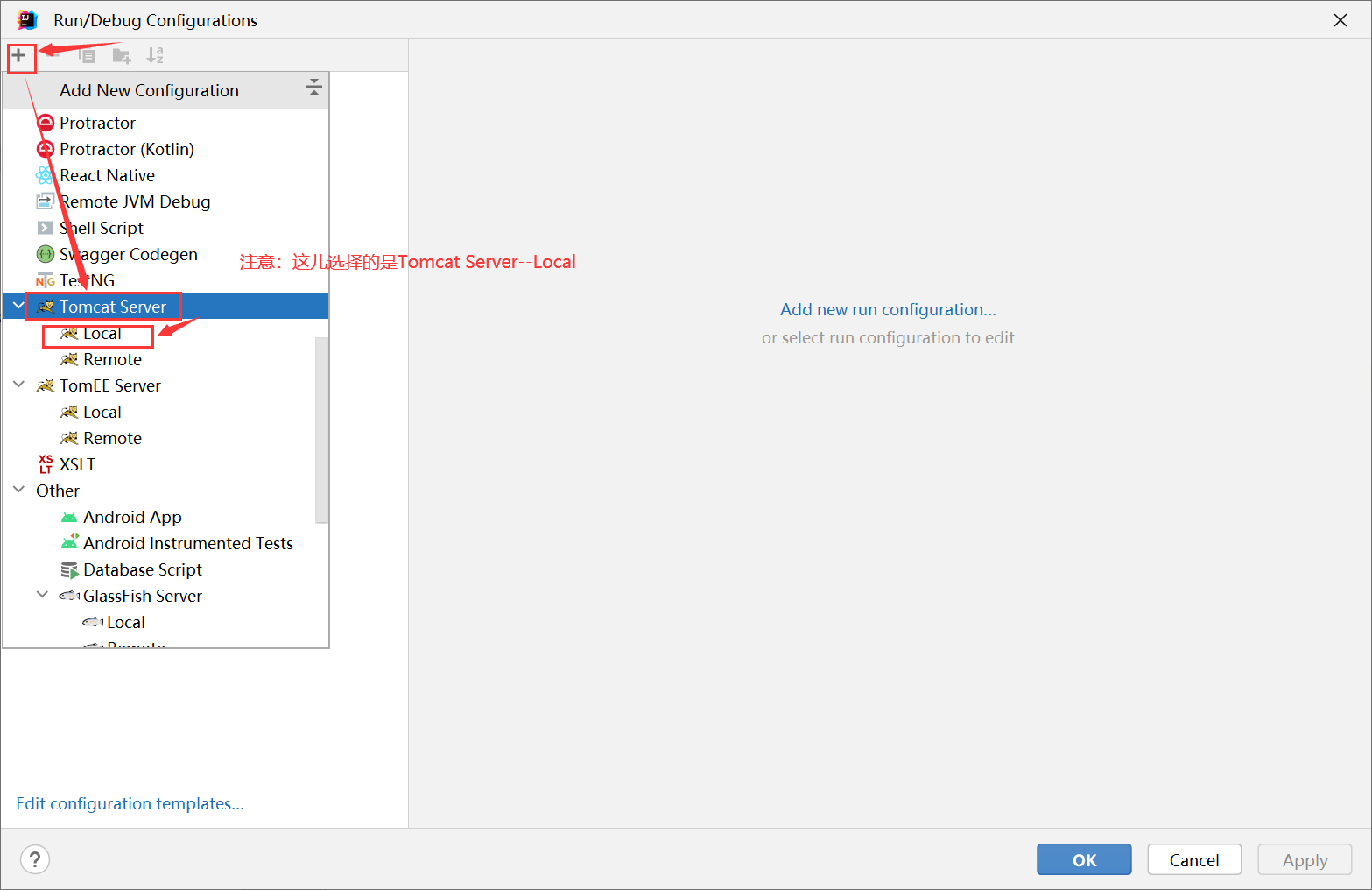Click the Protractor red icon

[x=46, y=123]
